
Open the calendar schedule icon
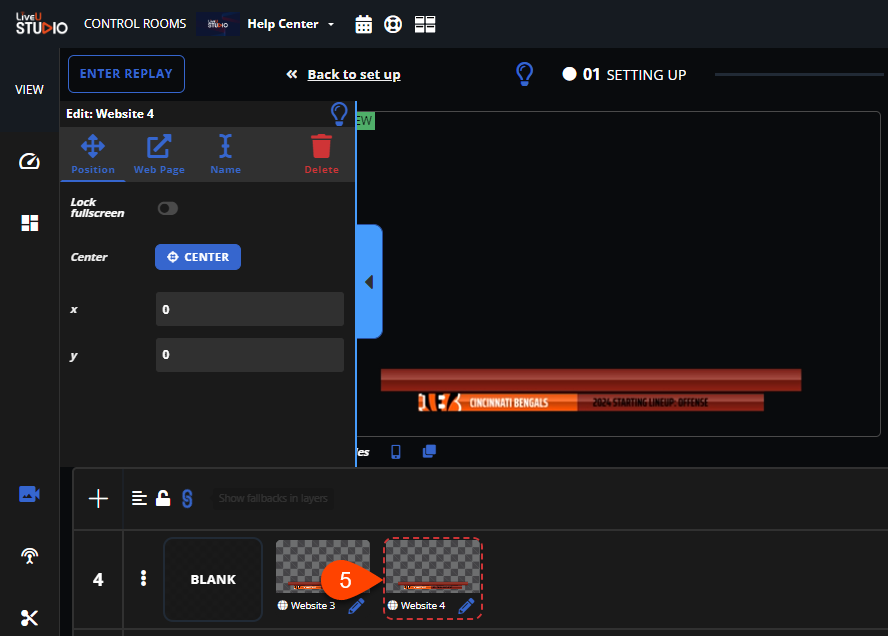tap(364, 24)
